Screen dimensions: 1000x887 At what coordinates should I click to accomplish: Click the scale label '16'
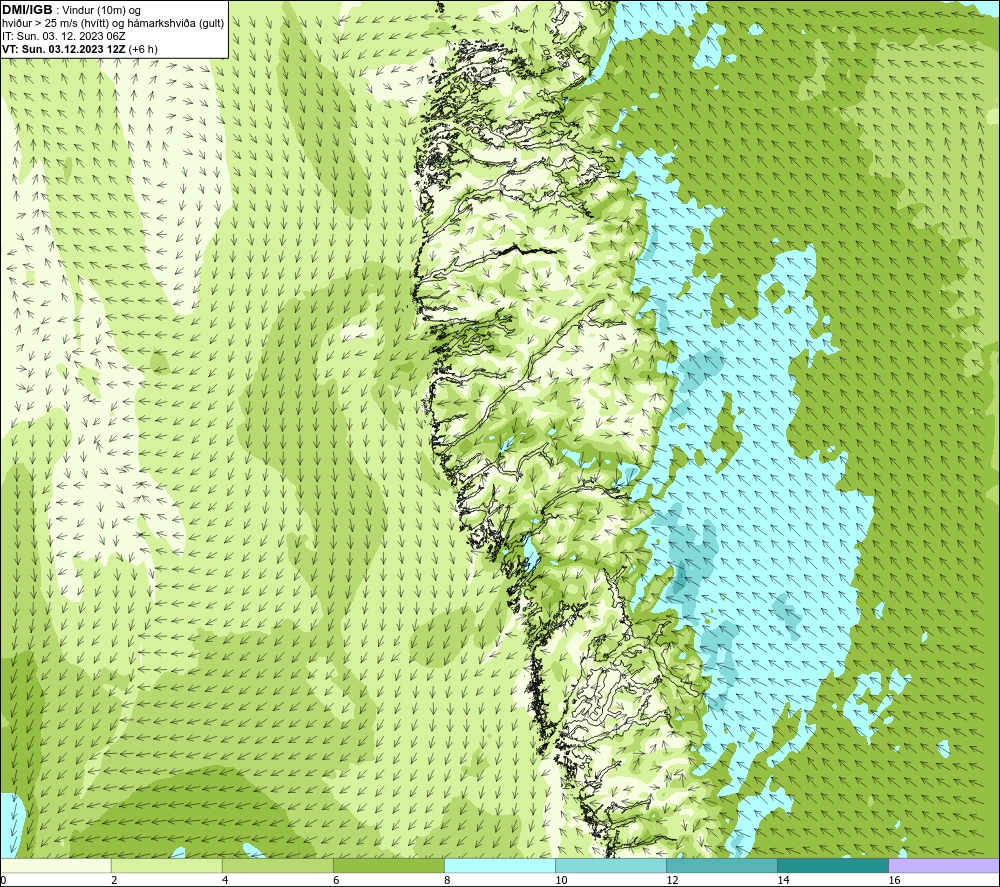894,880
